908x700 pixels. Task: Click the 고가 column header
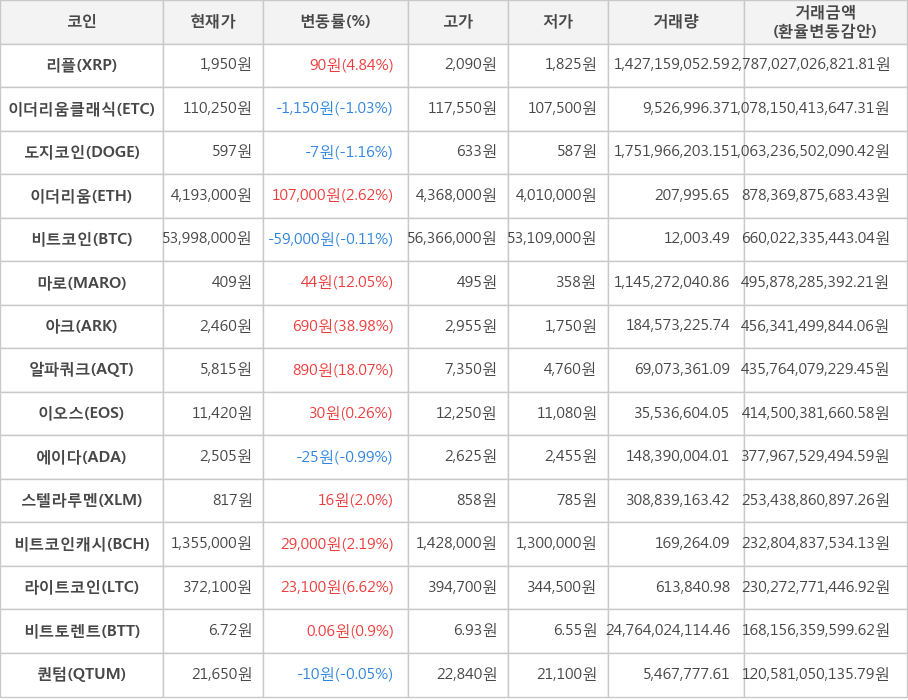click(458, 22)
